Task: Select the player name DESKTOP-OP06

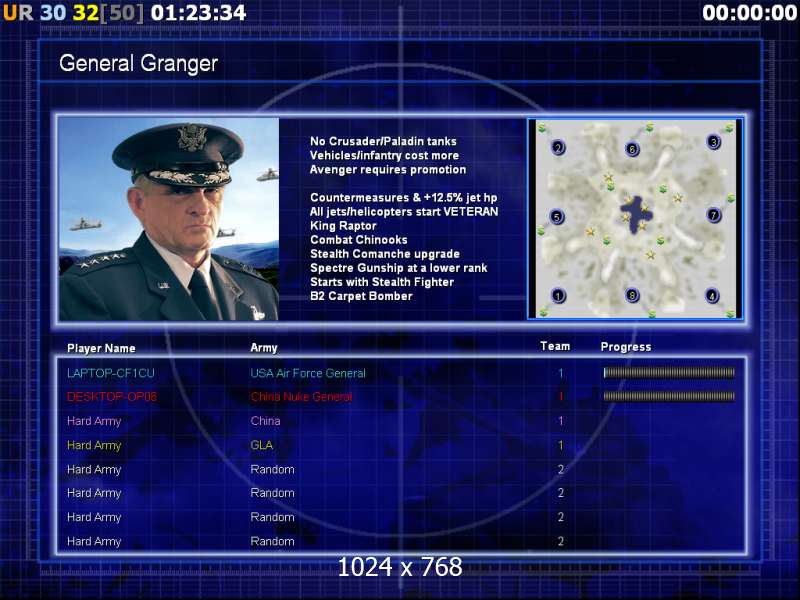Action: pyautogui.click(x=112, y=396)
